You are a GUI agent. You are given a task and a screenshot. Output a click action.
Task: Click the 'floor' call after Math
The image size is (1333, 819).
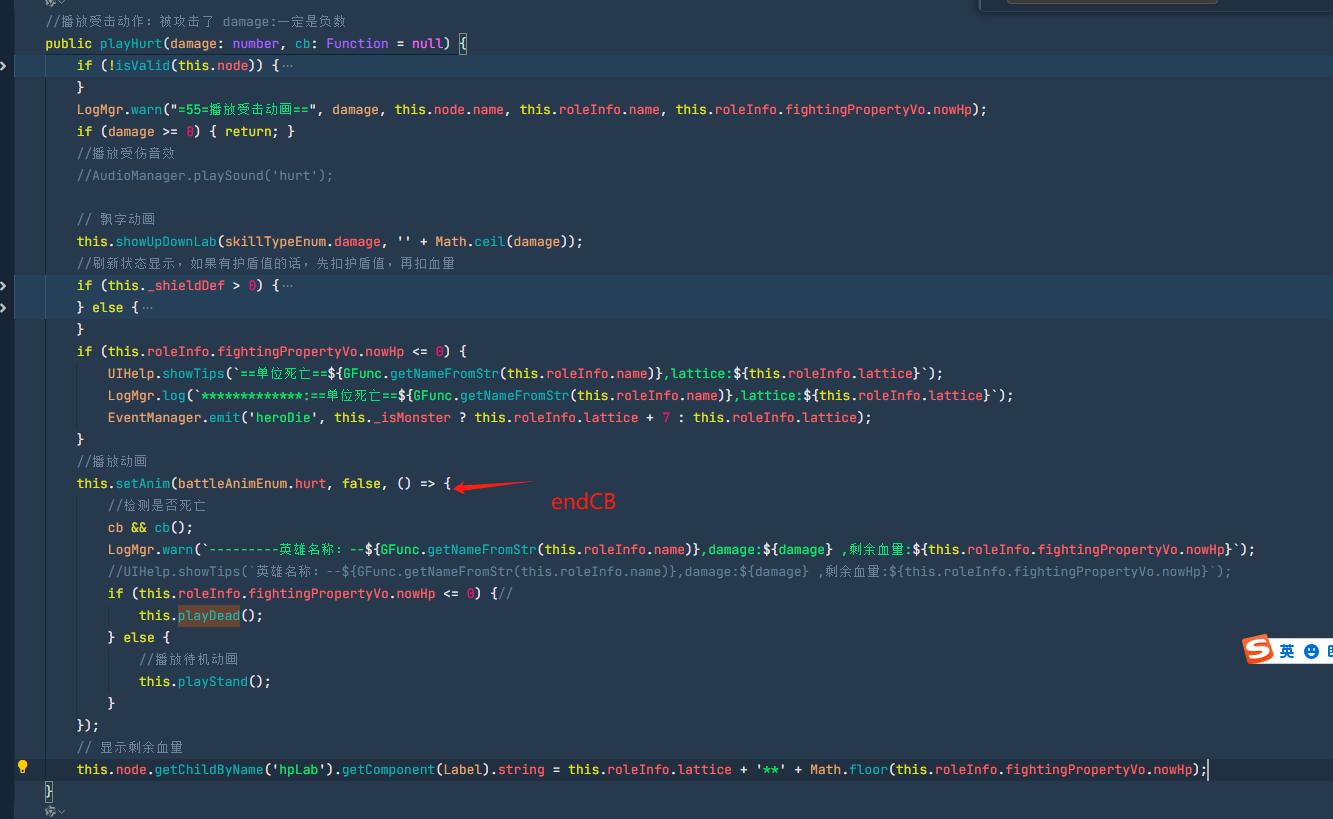tap(869, 770)
